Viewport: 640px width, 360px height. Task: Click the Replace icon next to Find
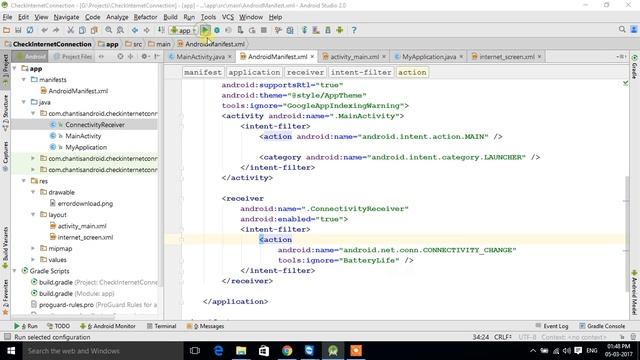(120, 30)
